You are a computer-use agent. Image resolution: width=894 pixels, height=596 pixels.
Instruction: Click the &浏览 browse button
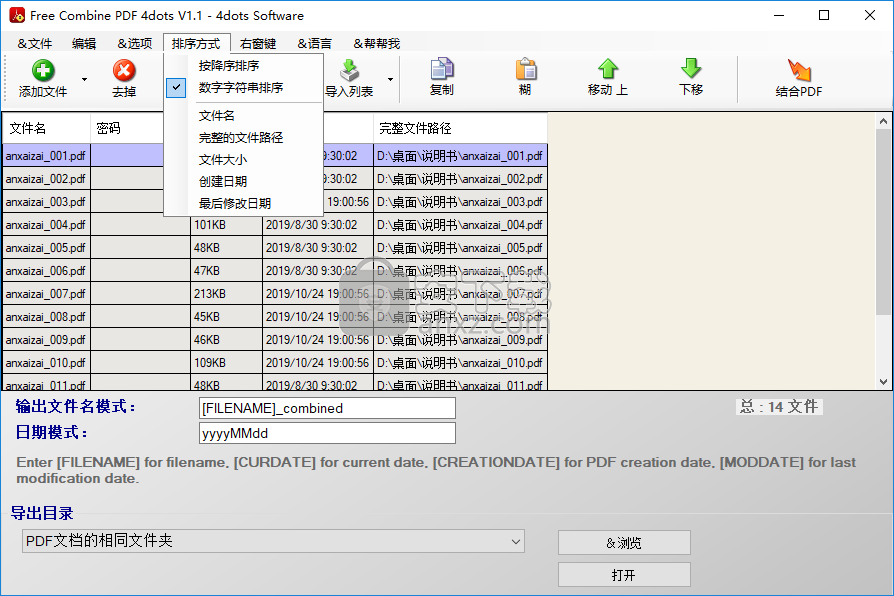[624, 542]
